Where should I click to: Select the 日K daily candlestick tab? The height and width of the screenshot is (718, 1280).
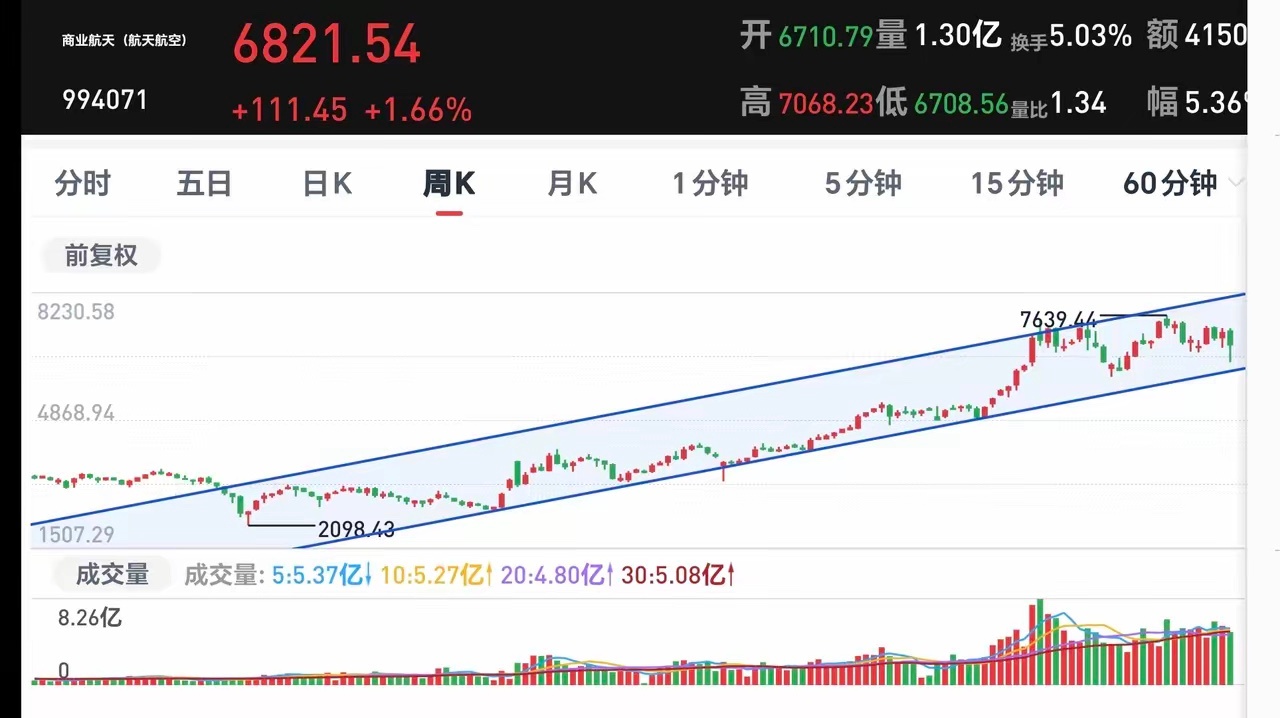click(x=327, y=184)
